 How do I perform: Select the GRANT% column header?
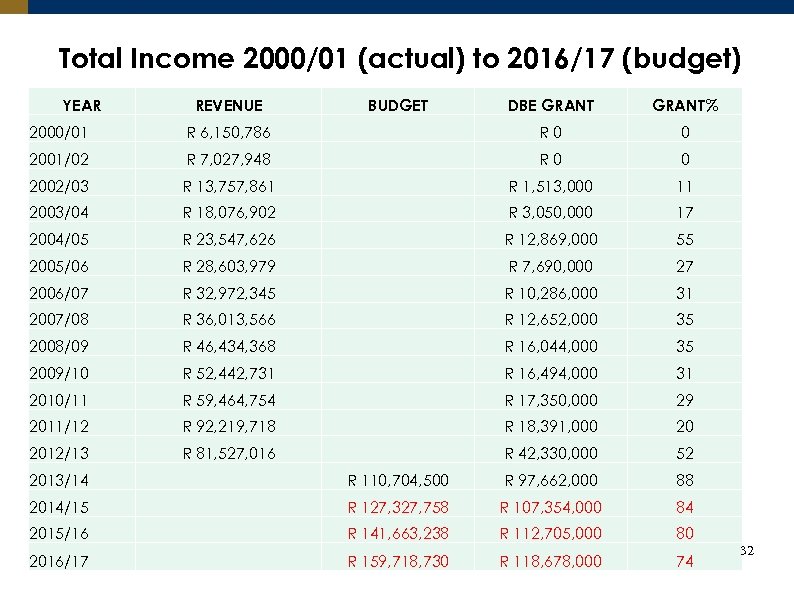(x=685, y=105)
